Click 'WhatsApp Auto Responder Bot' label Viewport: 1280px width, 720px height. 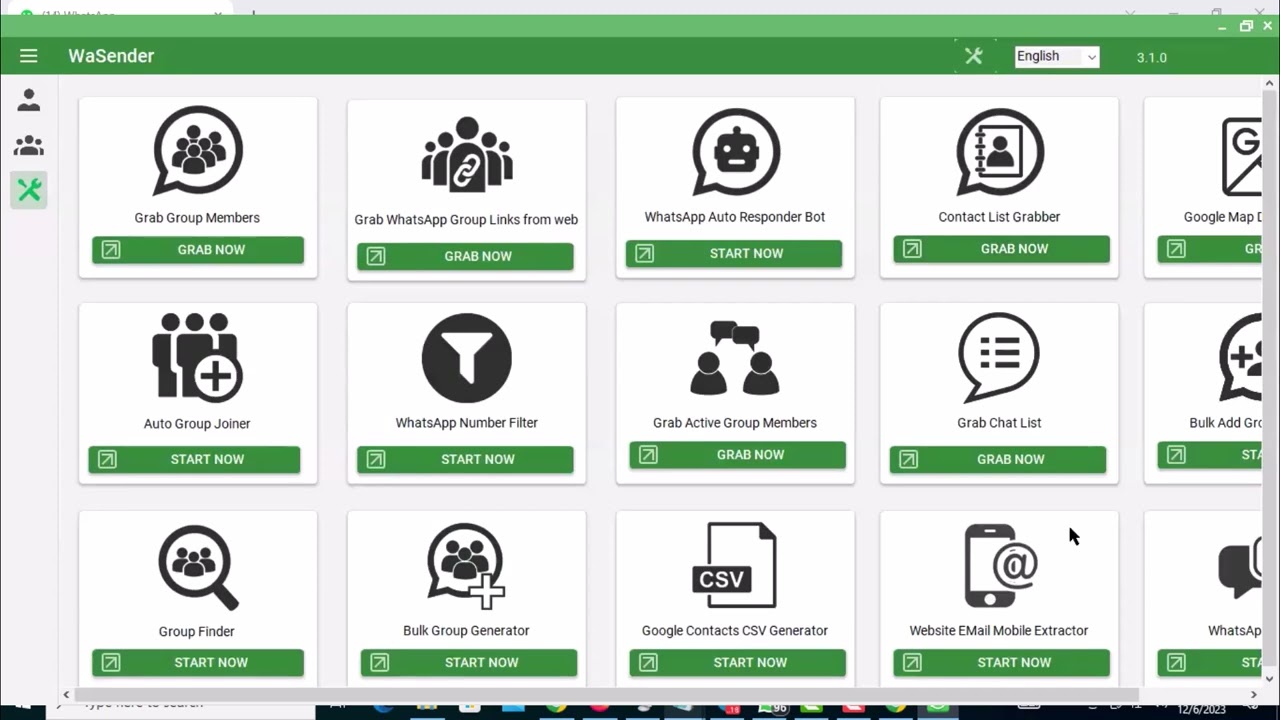coord(735,217)
